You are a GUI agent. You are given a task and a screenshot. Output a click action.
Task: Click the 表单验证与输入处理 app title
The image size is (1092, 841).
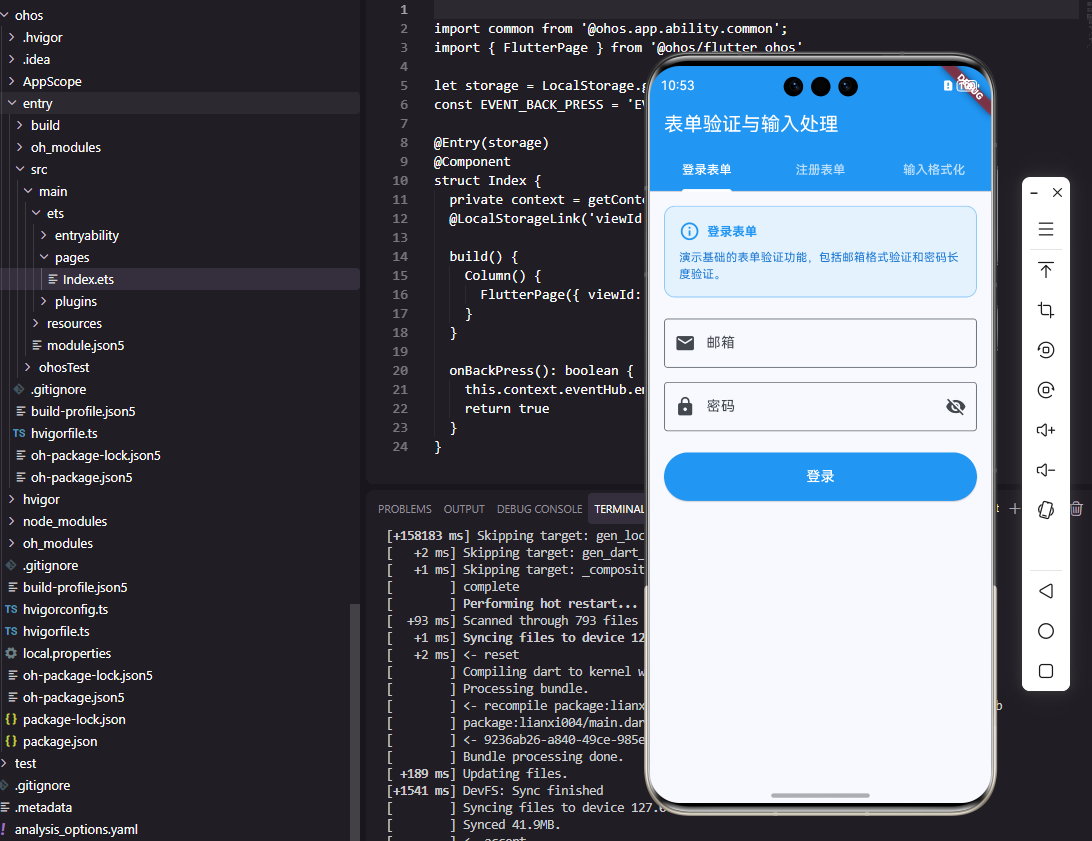pos(751,124)
